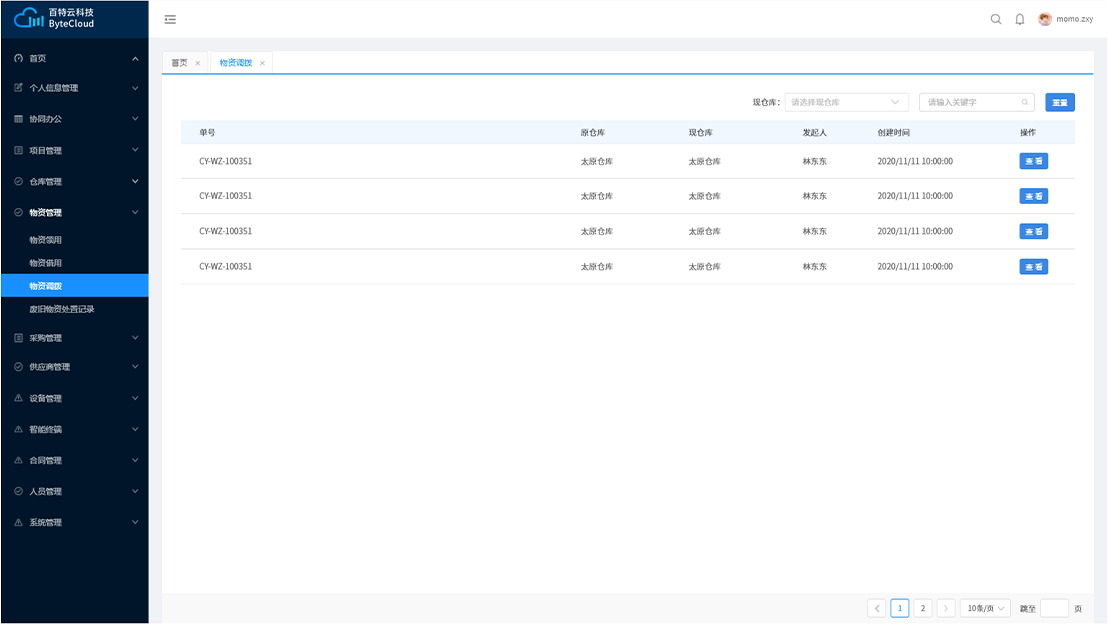The height and width of the screenshot is (624, 1108).
Task: Switch to the 首页 tab
Action: [x=179, y=63]
